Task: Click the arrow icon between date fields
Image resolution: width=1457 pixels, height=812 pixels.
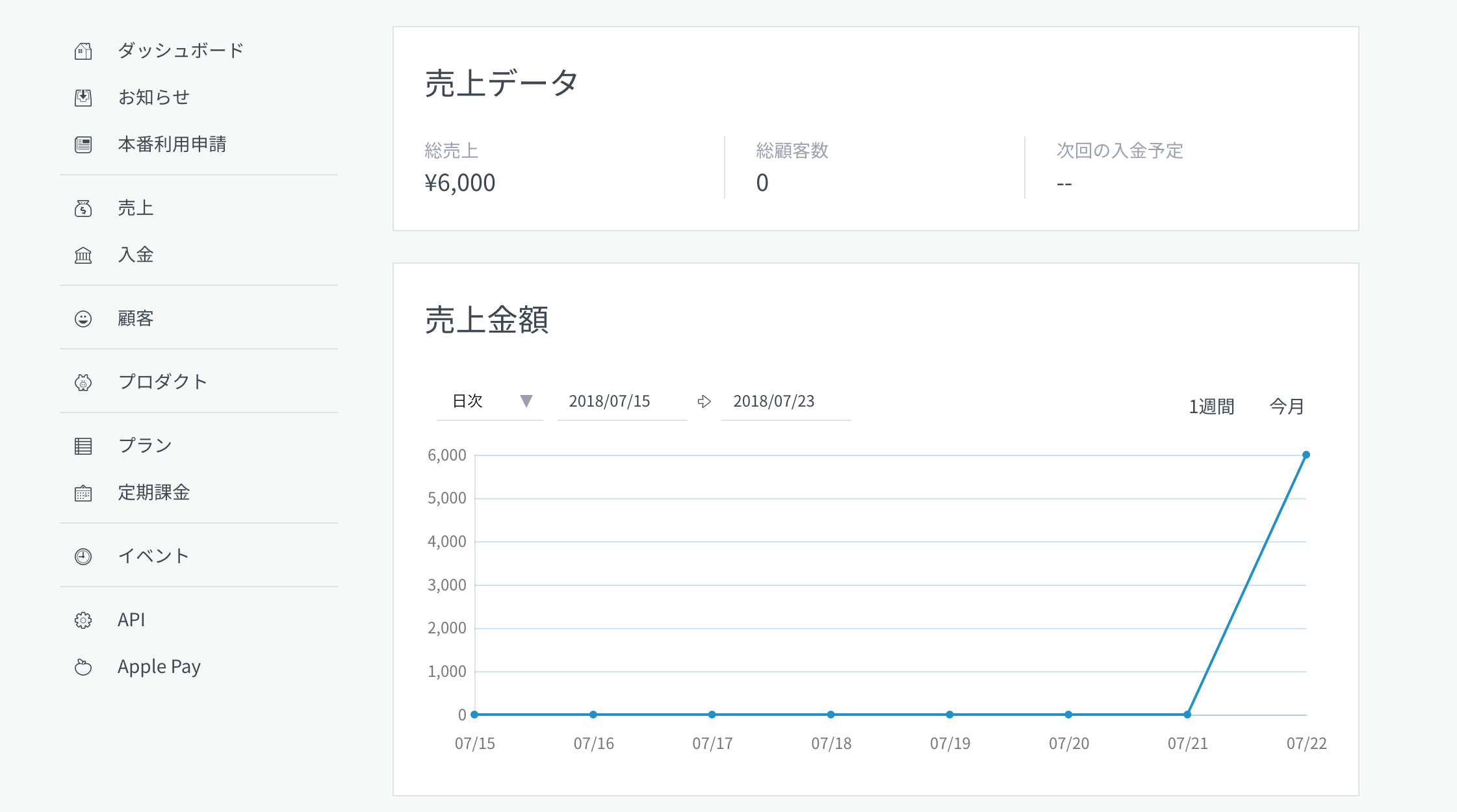Action: click(704, 401)
